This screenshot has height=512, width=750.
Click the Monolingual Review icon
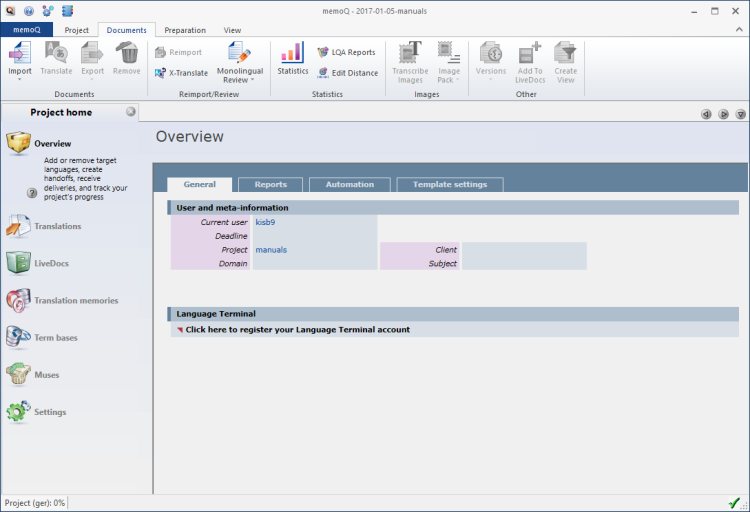[240, 53]
